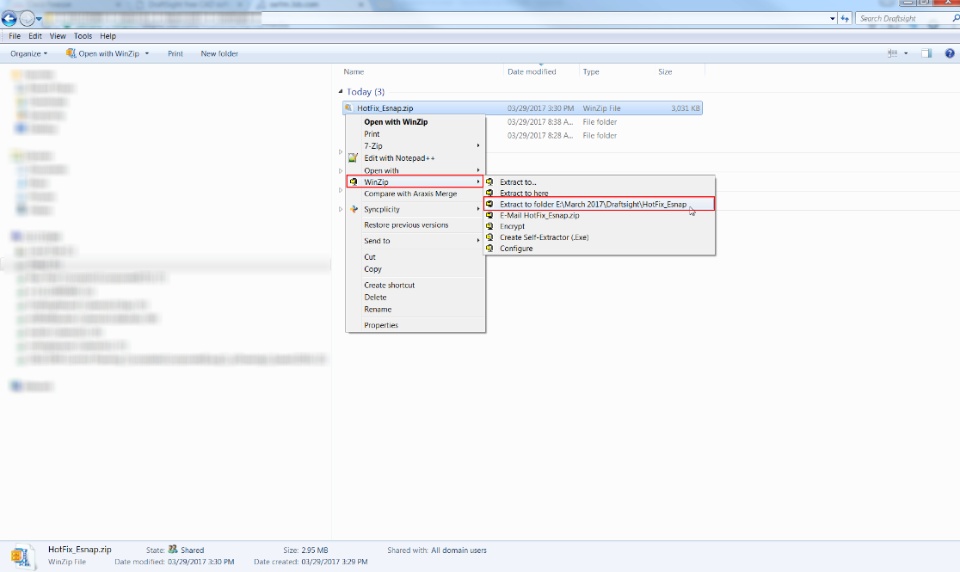Click the icon beside Extract to...
The width and height of the screenshot is (960, 572).
(490, 182)
